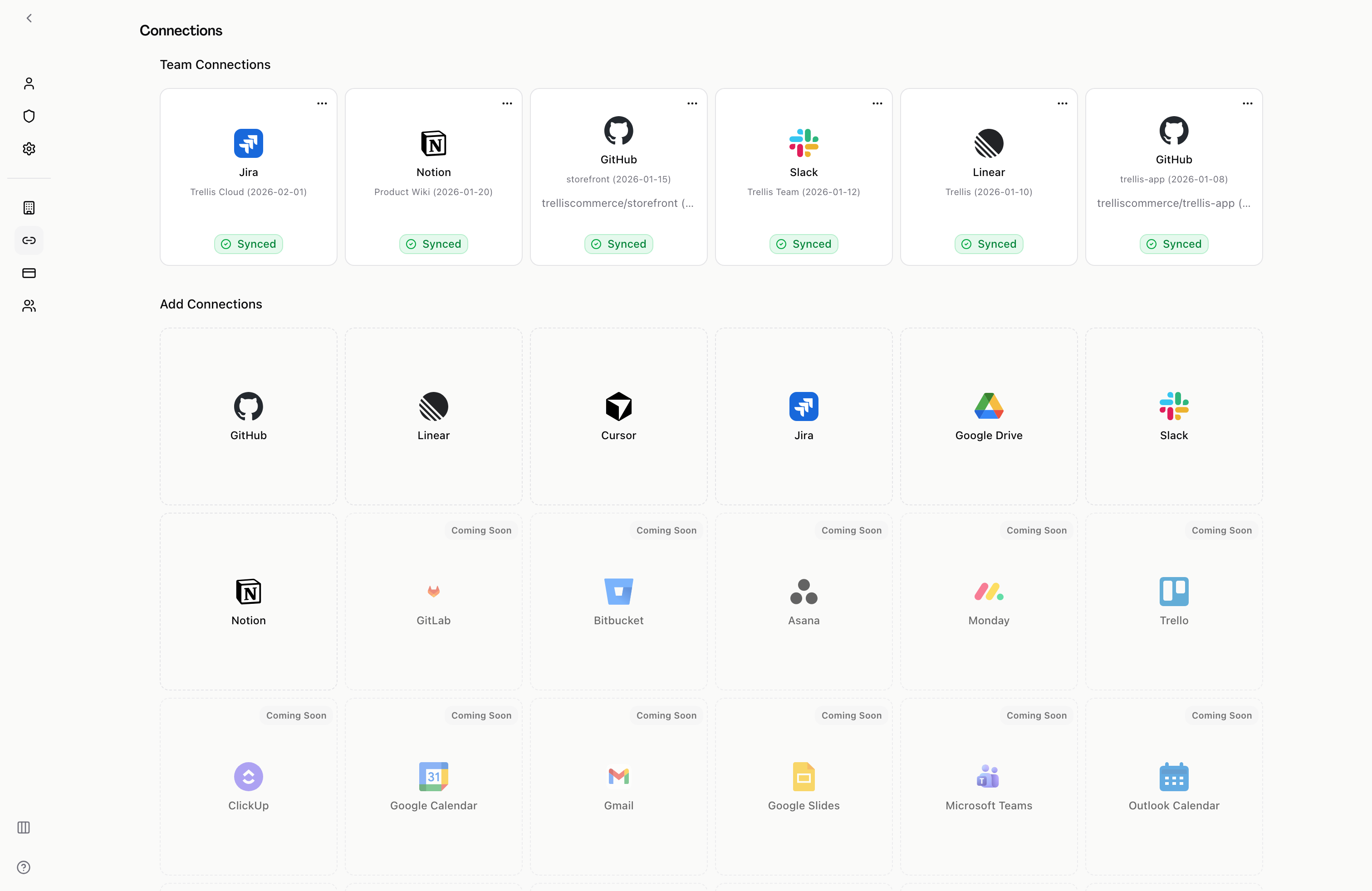Click the Cursor icon under Add Connections
The width and height of the screenshot is (1372, 891).
click(x=618, y=406)
